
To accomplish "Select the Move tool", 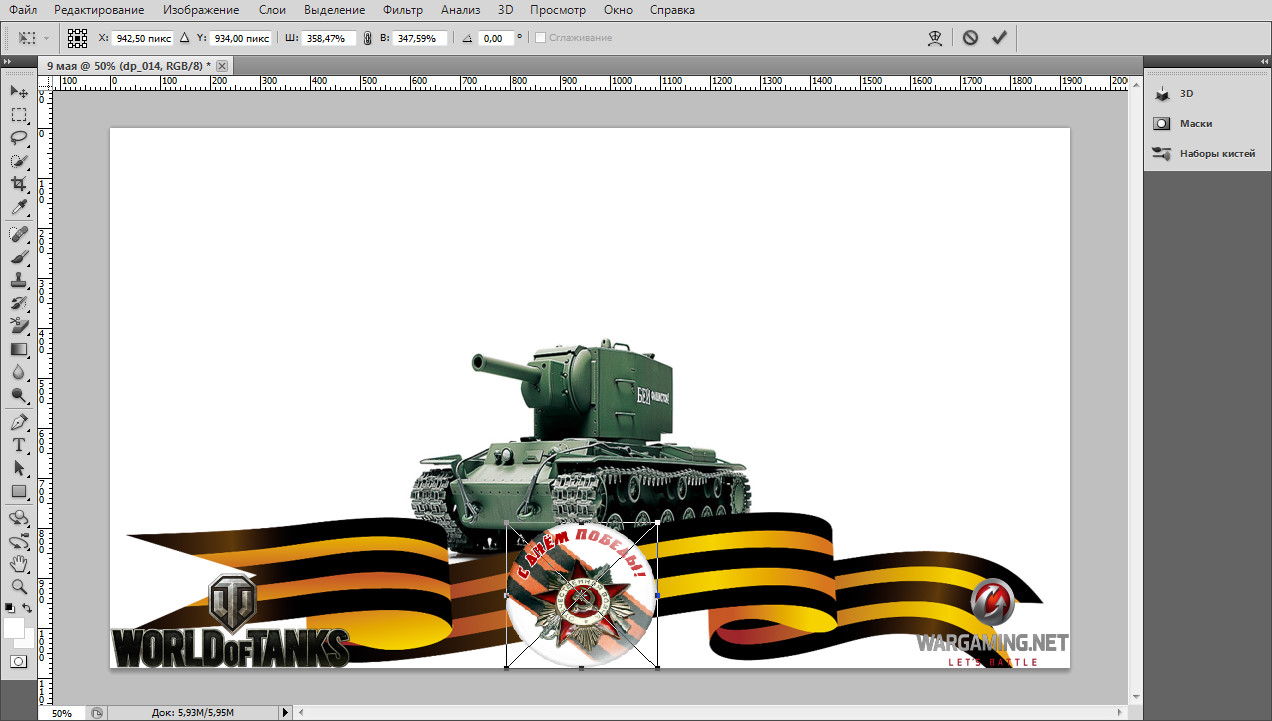I will [18, 92].
